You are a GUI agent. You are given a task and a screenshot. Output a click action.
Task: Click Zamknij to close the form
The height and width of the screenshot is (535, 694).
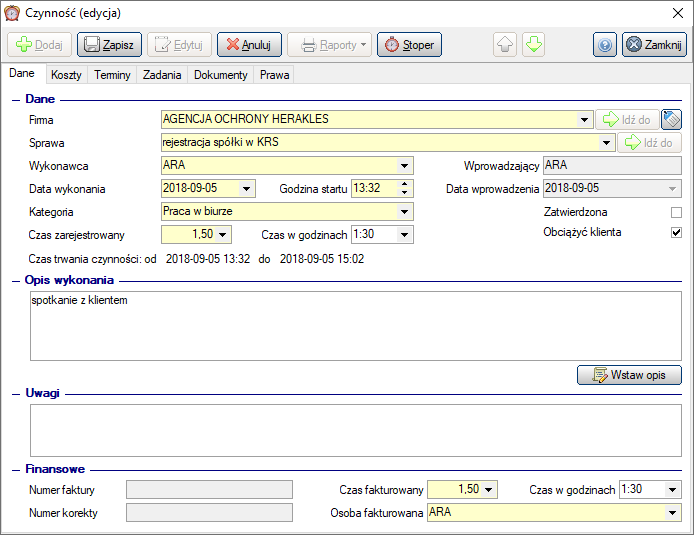click(x=653, y=45)
